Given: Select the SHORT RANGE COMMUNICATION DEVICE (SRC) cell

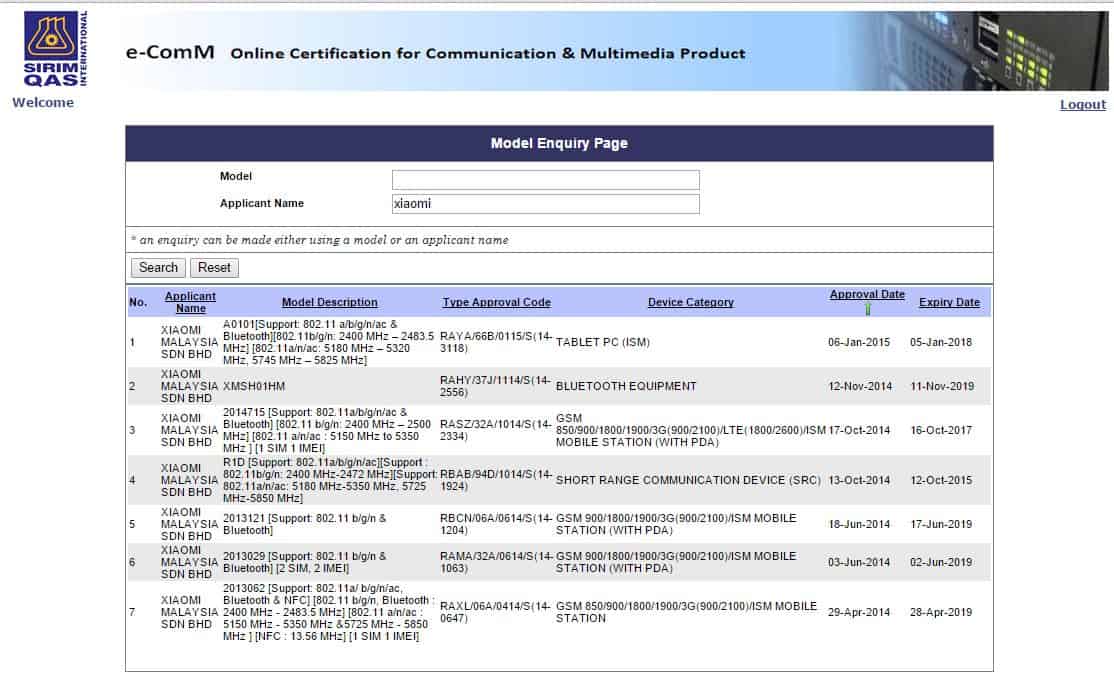Looking at the screenshot, I should pyautogui.click(x=688, y=480).
